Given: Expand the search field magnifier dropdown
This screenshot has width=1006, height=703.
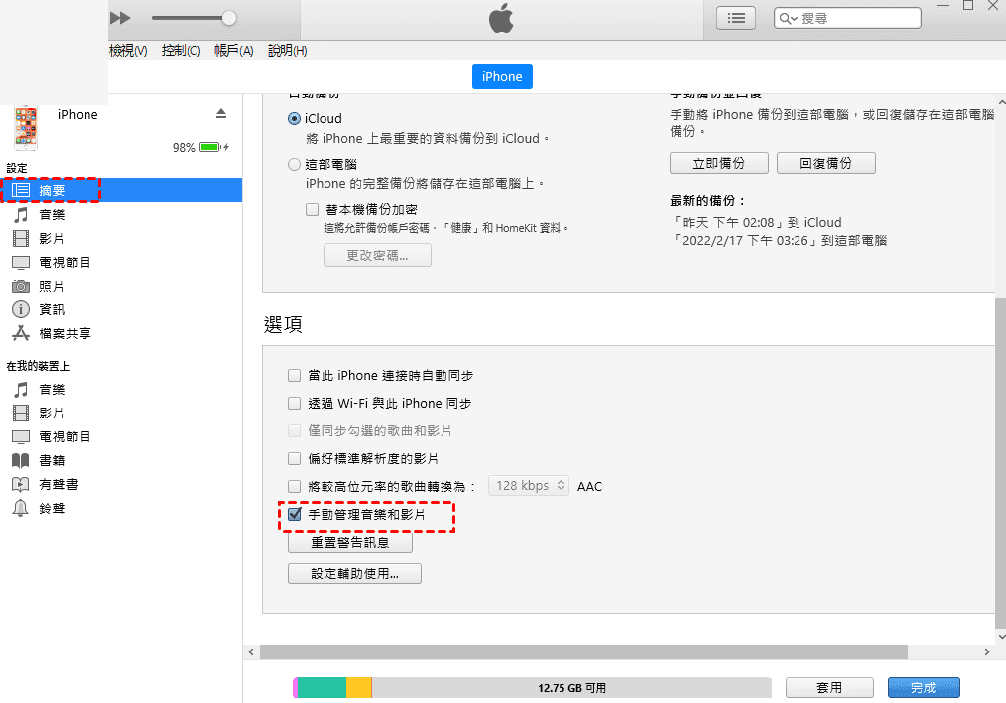Looking at the screenshot, I should (x=788, y=18).
